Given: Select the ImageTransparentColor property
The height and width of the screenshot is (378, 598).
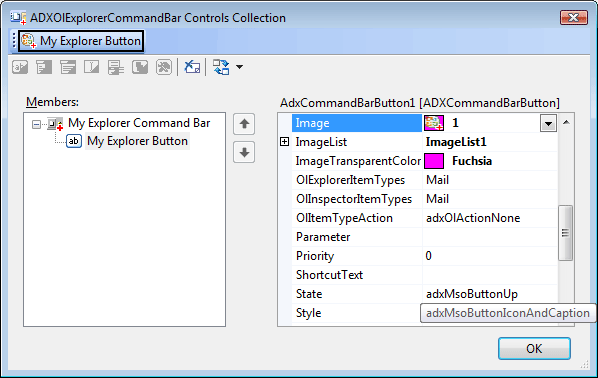Looking at the screenshot, I should [358, 161].
